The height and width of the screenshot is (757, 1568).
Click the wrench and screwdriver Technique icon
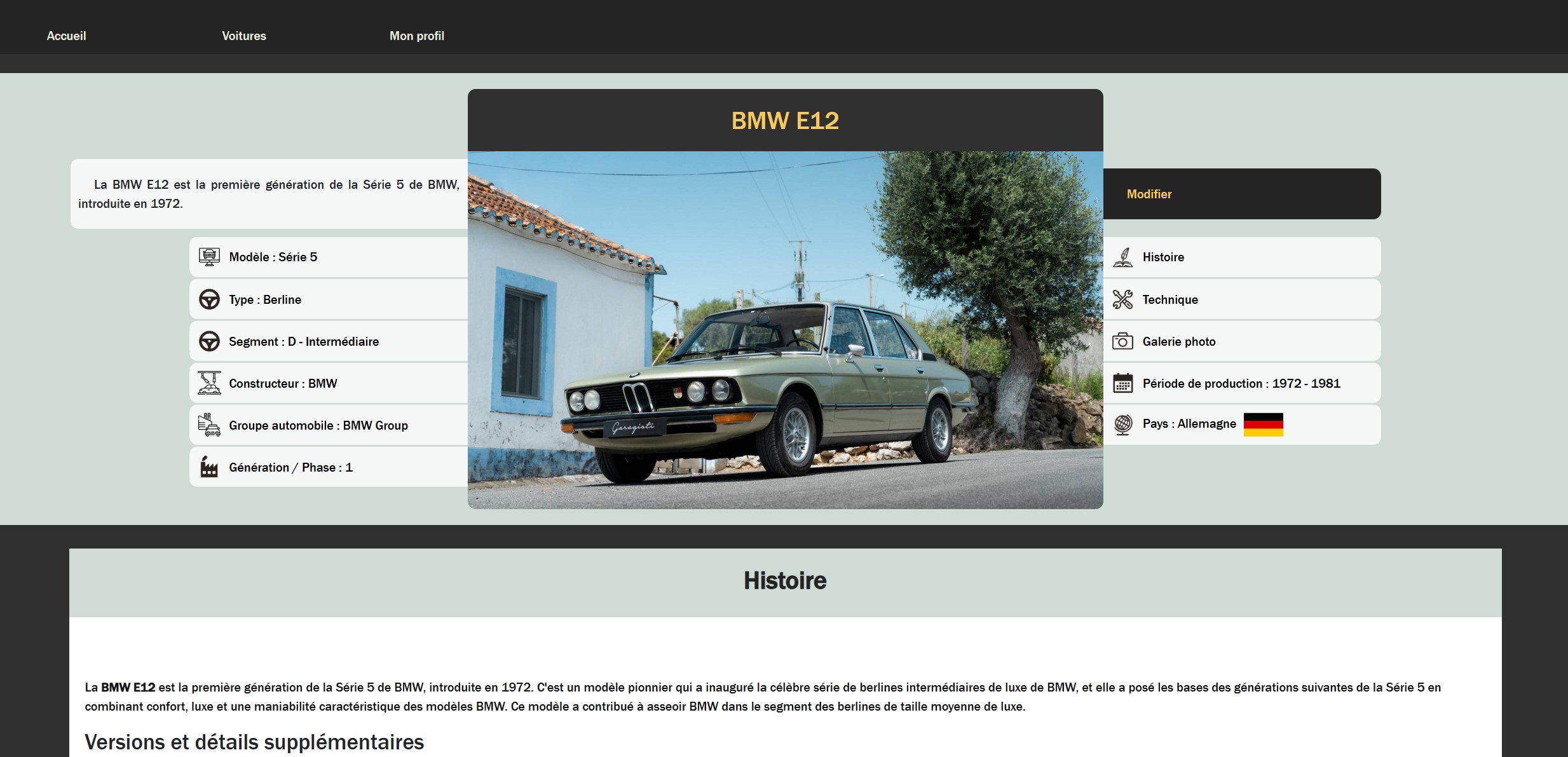pos(1122,299)
